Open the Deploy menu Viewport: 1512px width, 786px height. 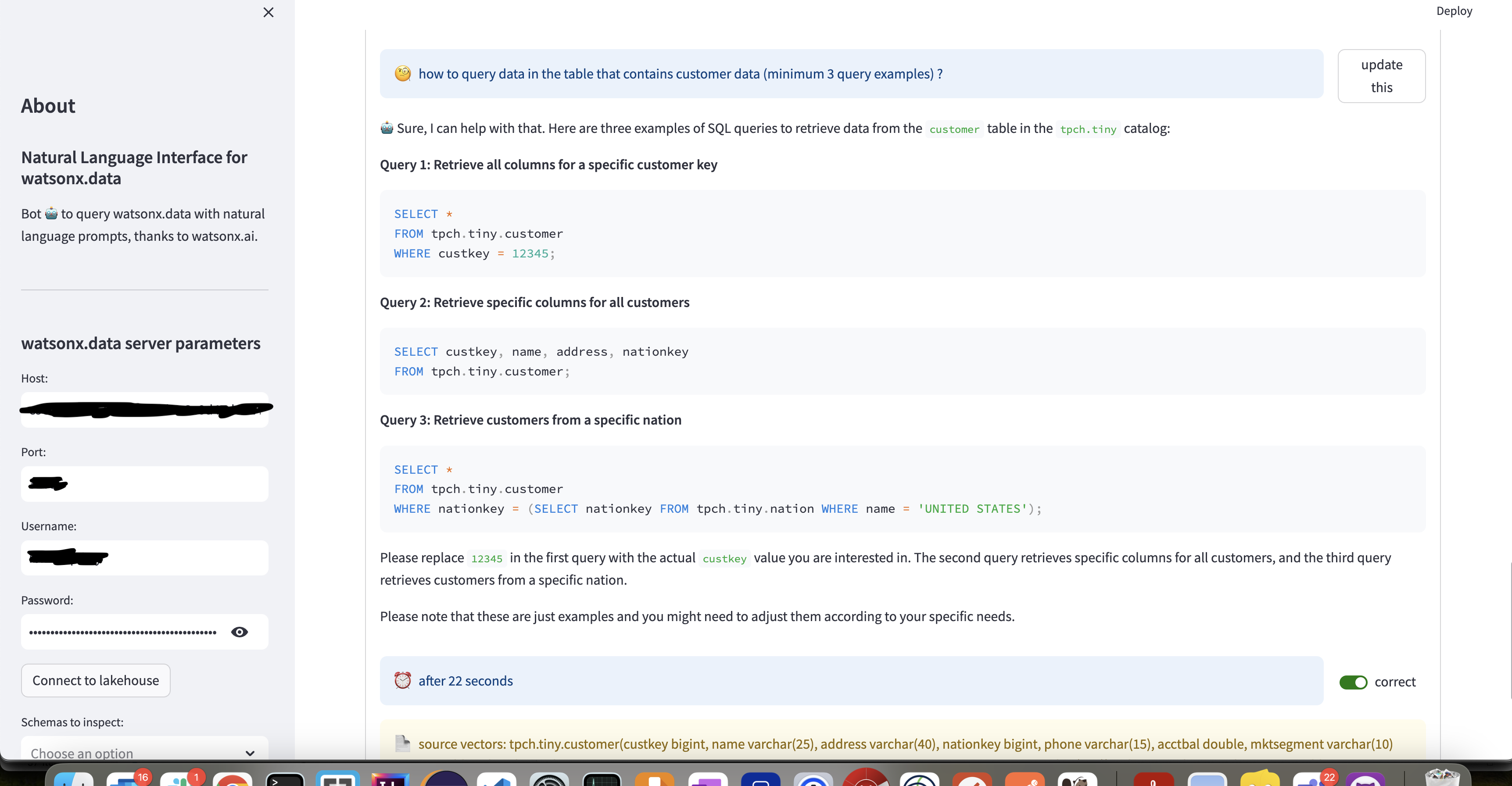point(1454,11)
